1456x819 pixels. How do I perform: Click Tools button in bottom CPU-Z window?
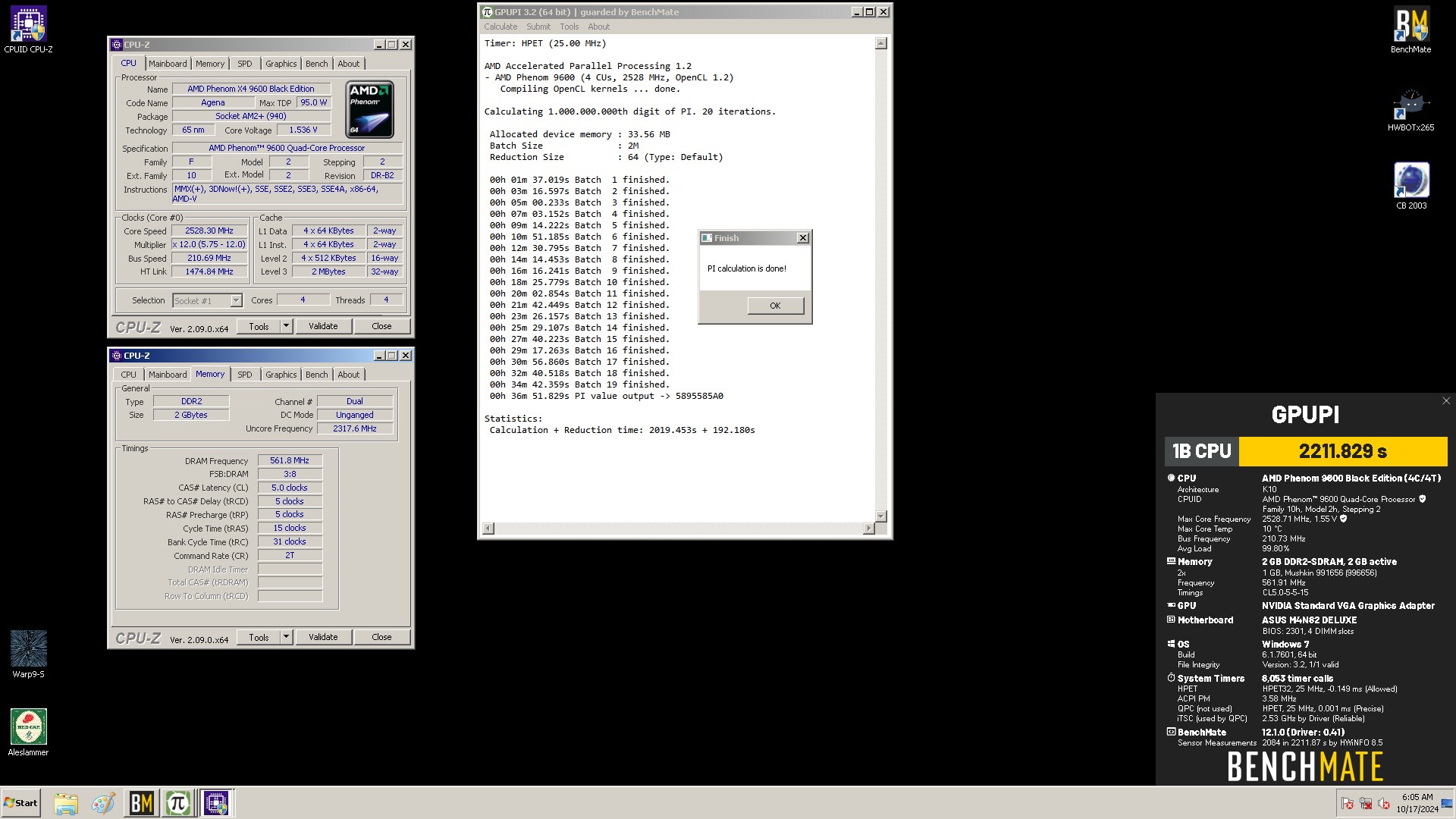pyautogui.click(x=259, y=637)
